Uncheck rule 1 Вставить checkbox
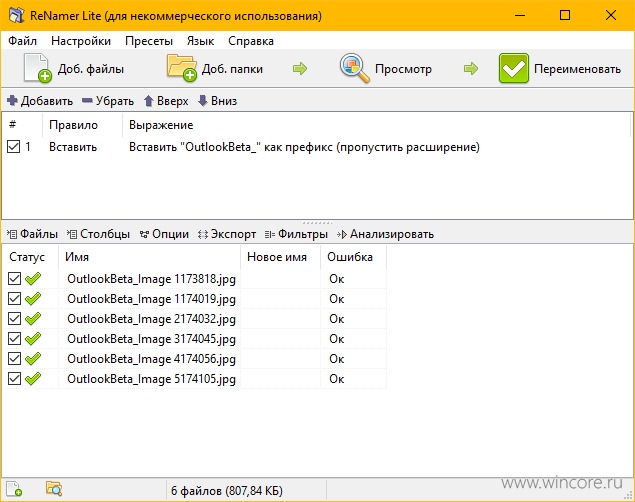 pos(13,147)
